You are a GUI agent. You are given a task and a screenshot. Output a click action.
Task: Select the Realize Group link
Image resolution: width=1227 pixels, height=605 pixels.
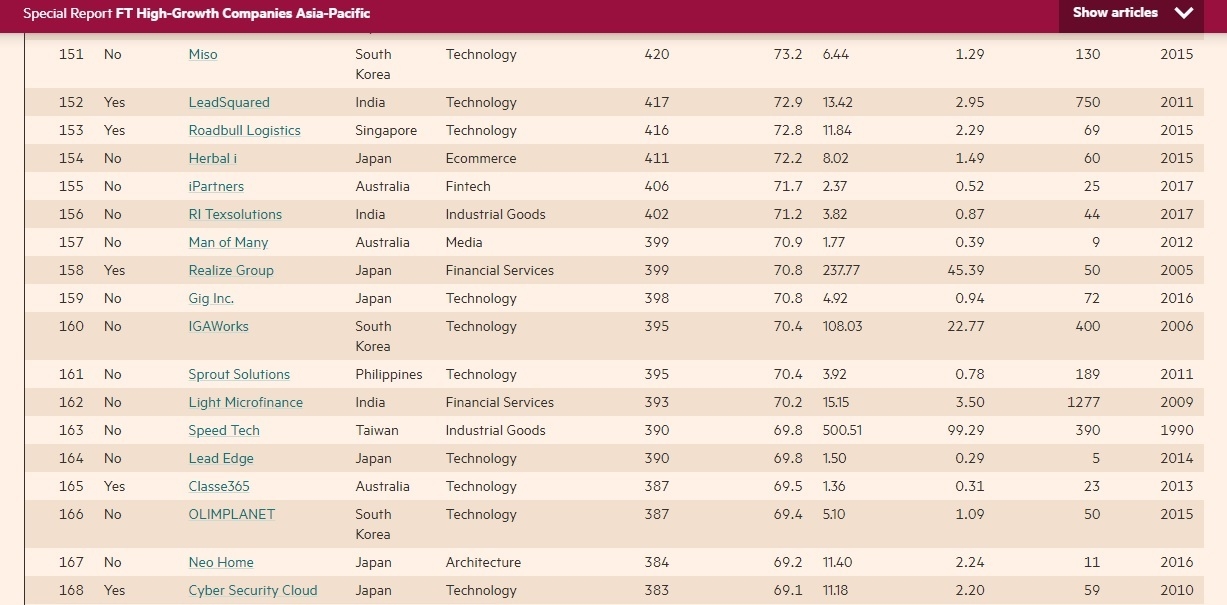[x=231, y=271]
